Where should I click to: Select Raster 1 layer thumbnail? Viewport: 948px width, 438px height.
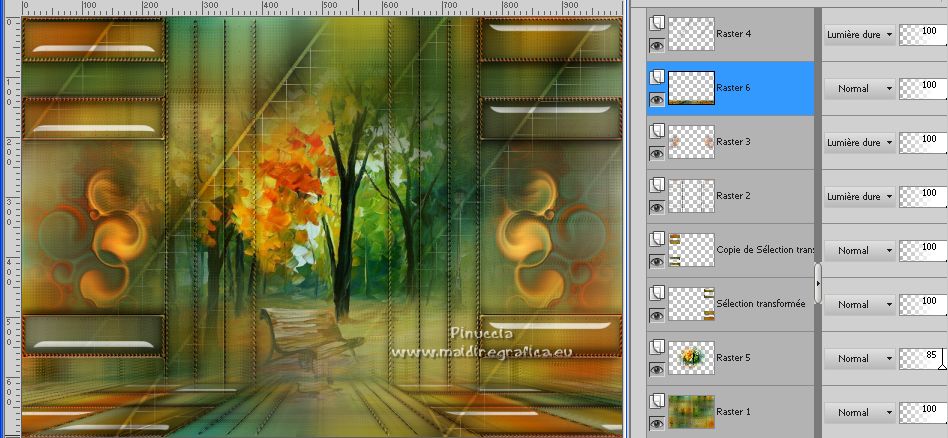pos(691,412)
